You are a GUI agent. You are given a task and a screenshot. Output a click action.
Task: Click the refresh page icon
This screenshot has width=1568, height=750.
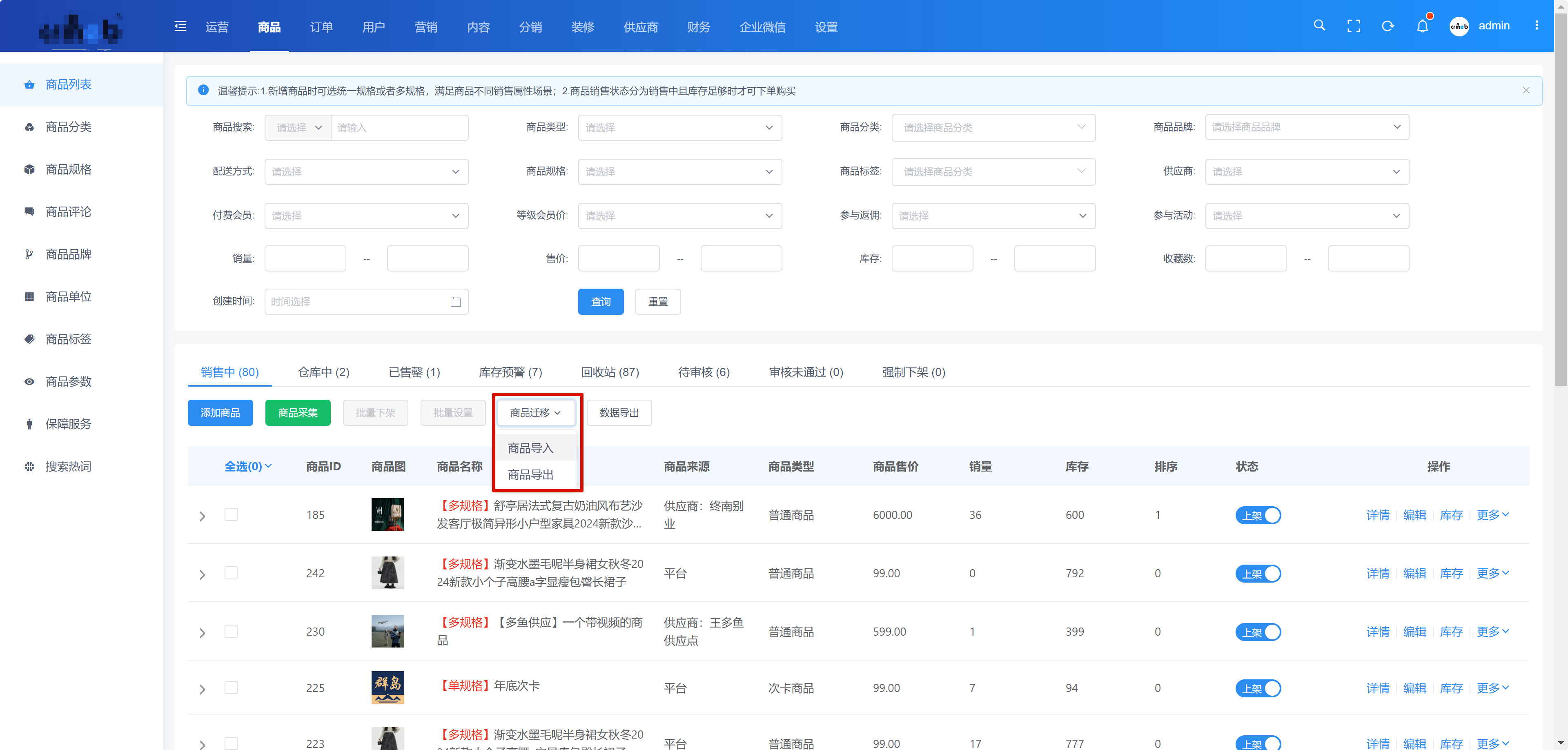1388,26
